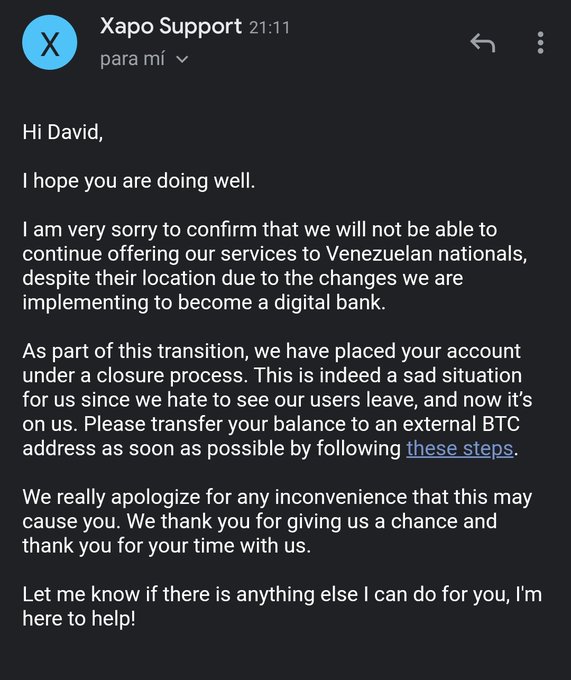This screenshot has width=571, height=680.
Task: Tap the Xapo Support sender name
Action: click(171, 26)
